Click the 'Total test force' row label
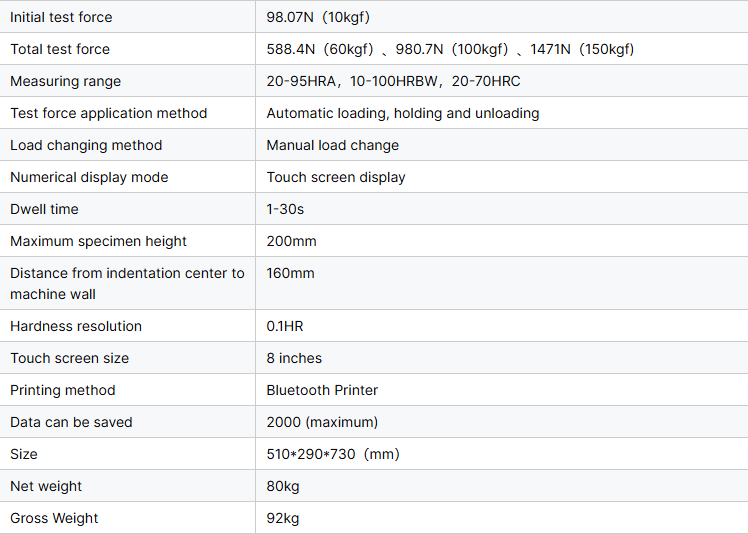This screenshot has height=534, width=748. click(60, 49)
